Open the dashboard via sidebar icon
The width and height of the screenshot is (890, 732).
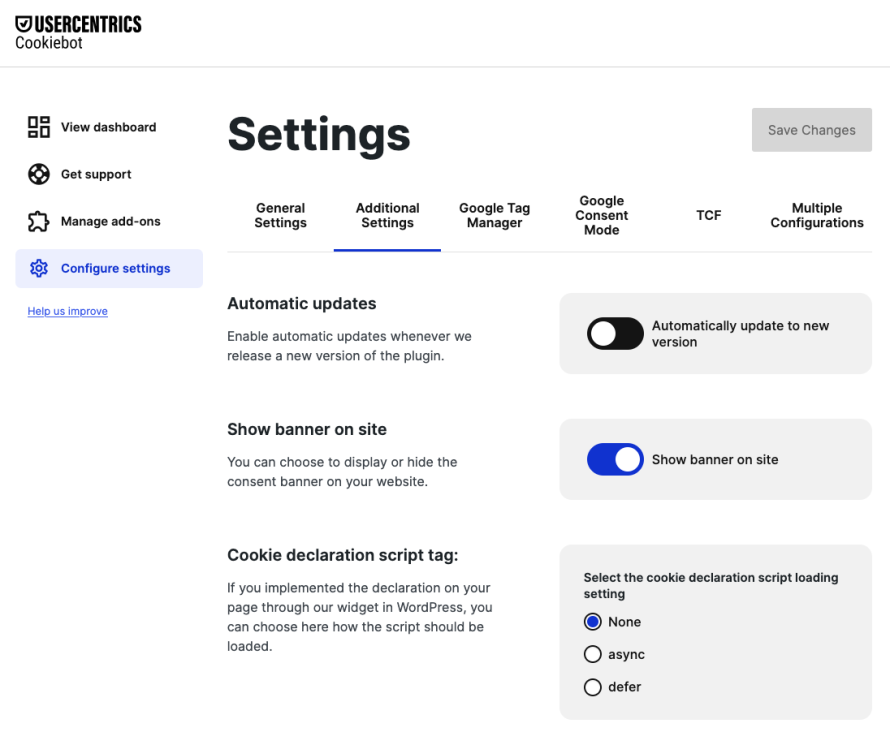click(x=38, y=127)
